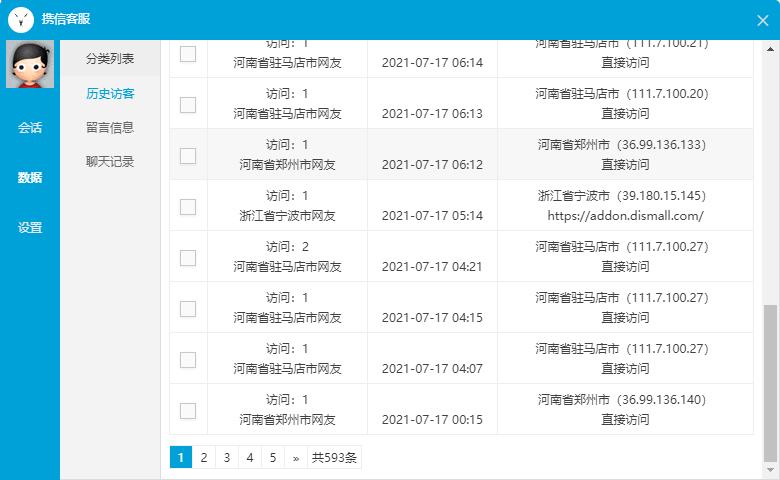Select the 浙江省宁波市网友 row checkbox
The image size is (780, 480).
point(188,207)
